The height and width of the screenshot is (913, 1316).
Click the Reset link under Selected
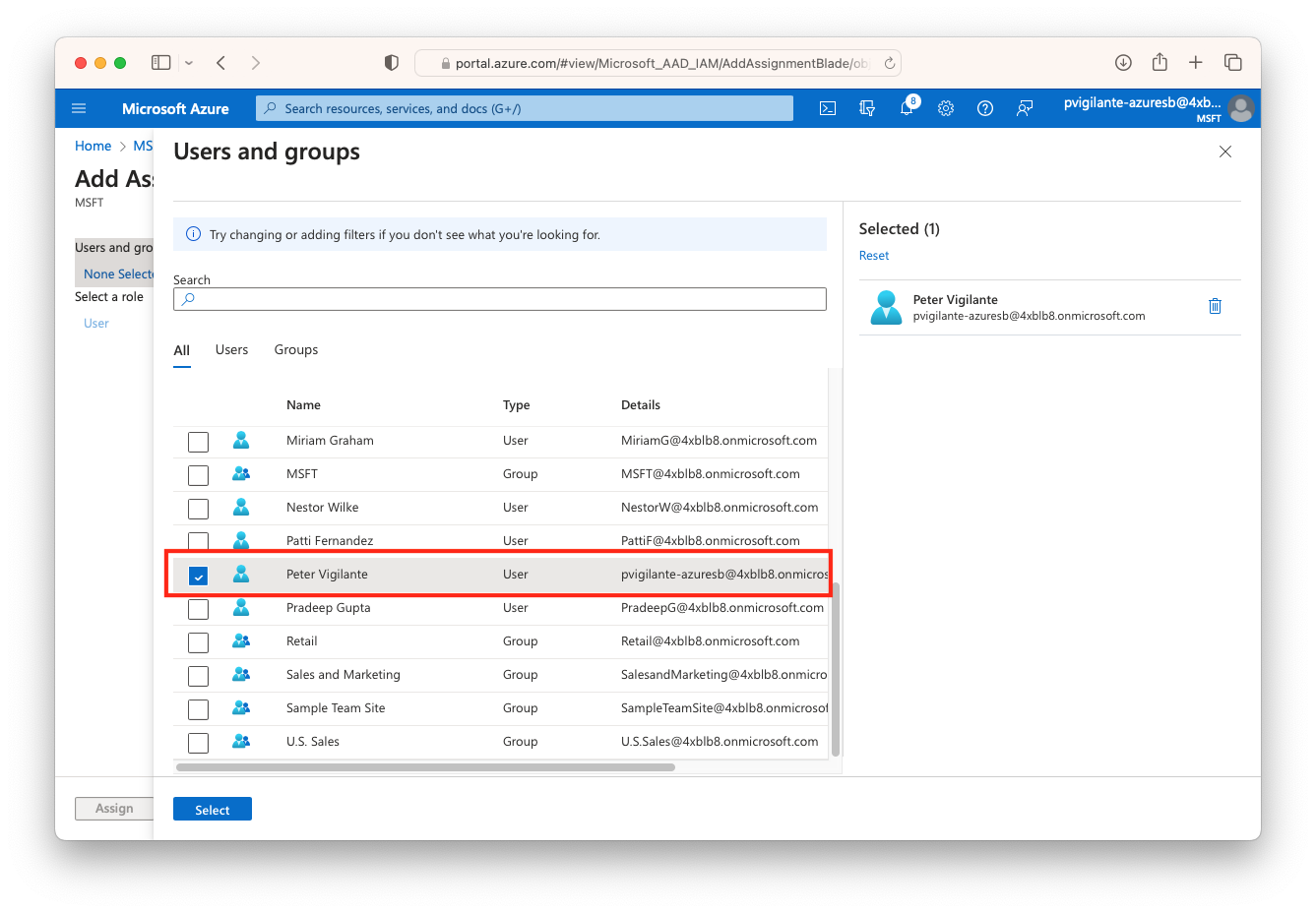873,255
